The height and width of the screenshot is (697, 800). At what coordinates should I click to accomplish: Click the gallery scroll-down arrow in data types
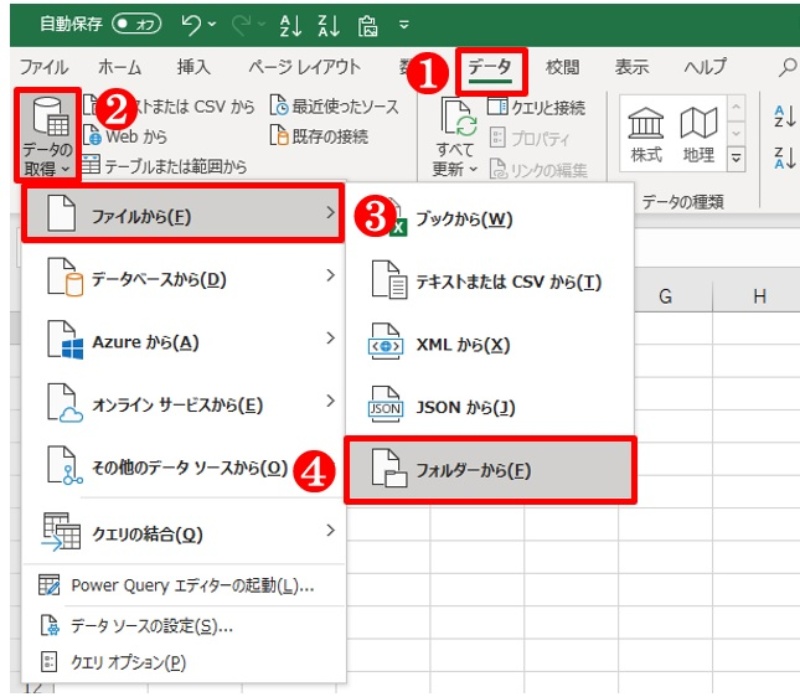click(736, 133)
